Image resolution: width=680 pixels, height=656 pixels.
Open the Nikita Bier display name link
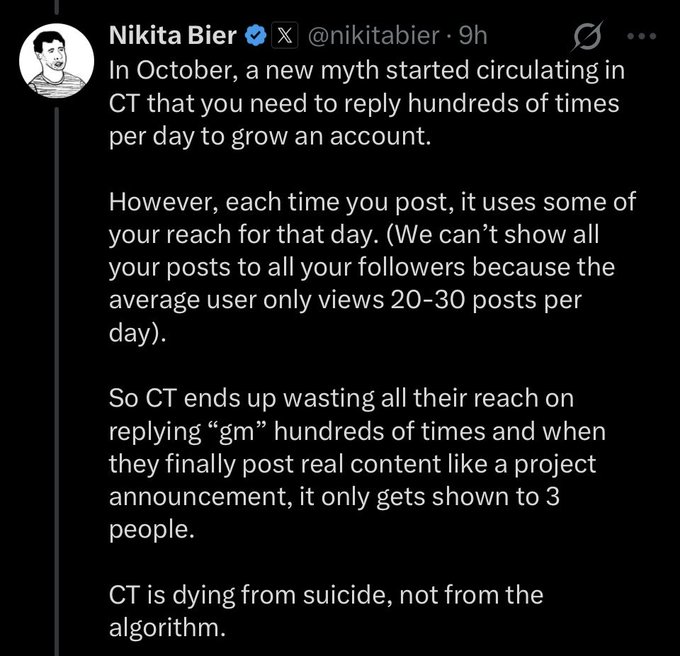(x=173, y=38)
